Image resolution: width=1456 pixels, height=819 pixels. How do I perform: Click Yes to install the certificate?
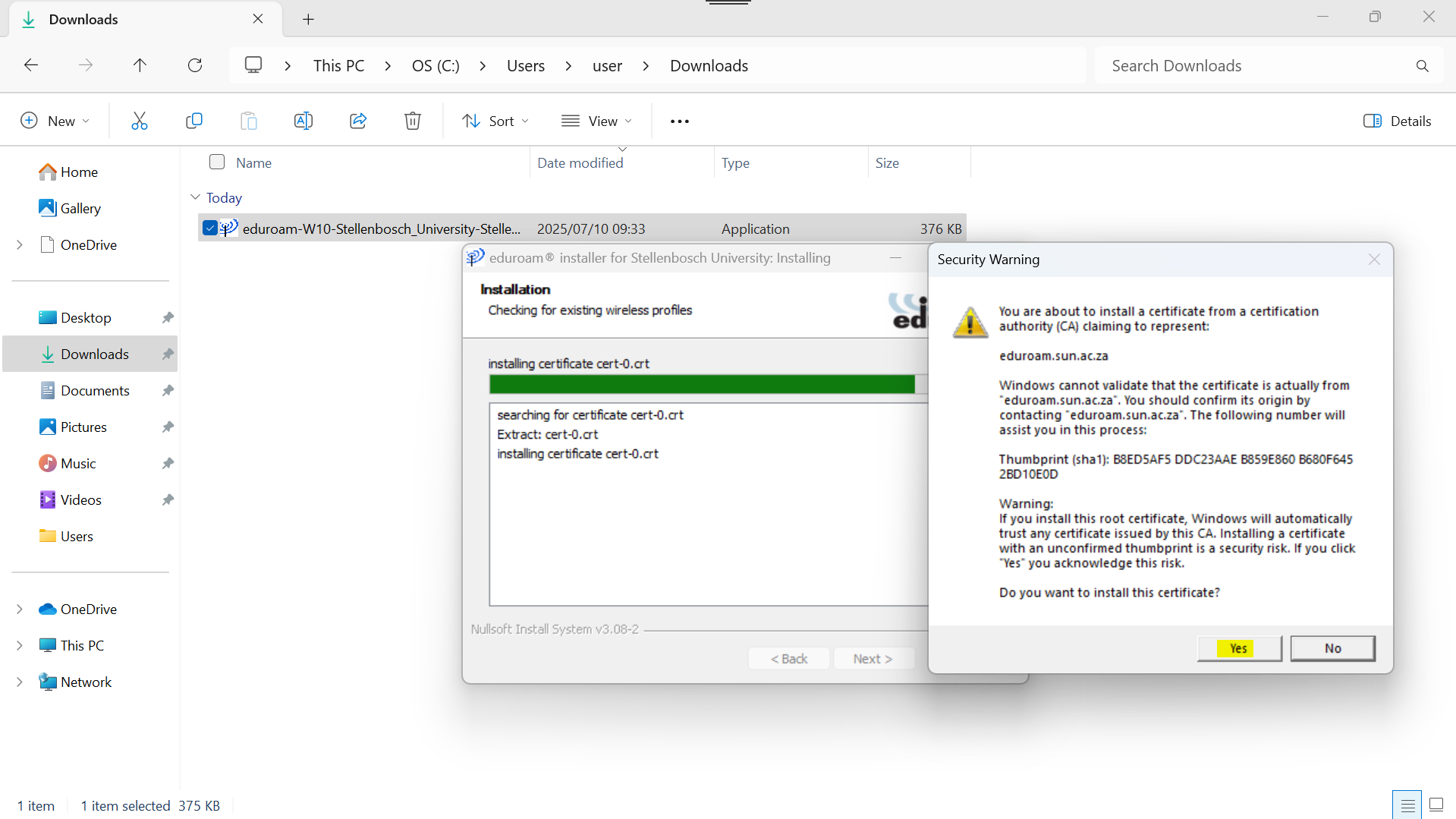coord(1238,648)
